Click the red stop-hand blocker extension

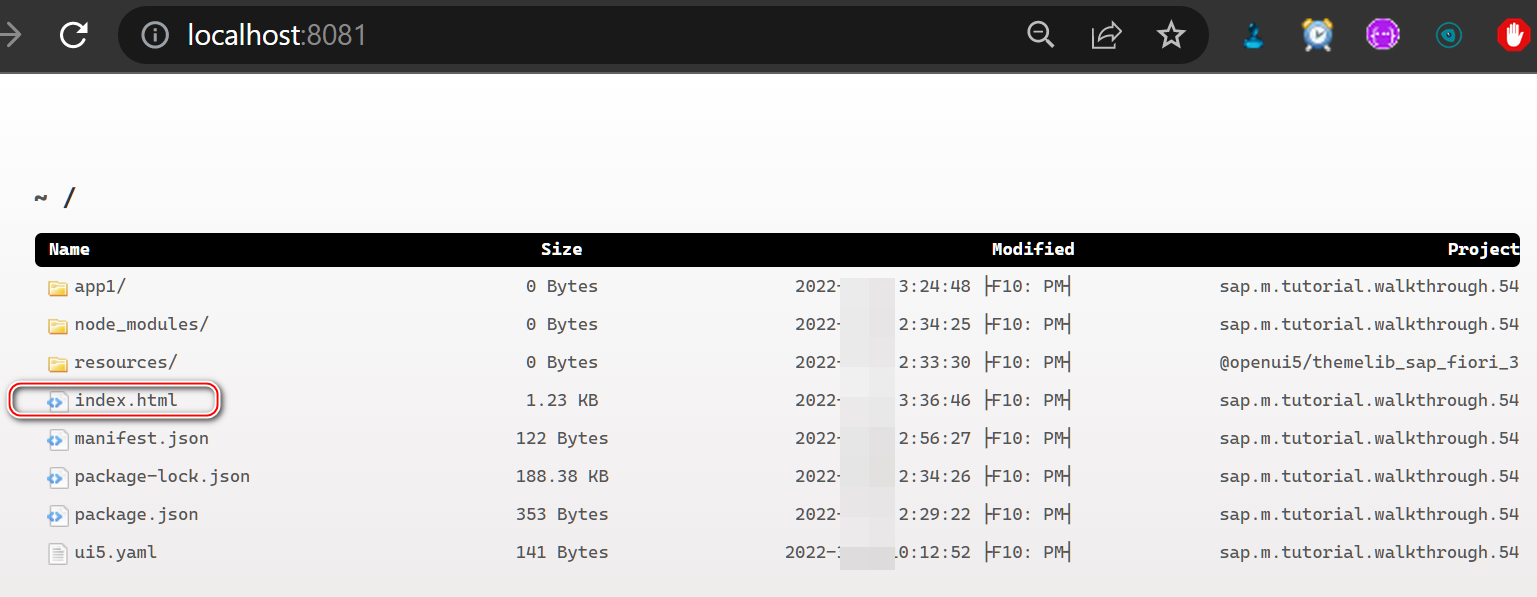click(1514, 36)
